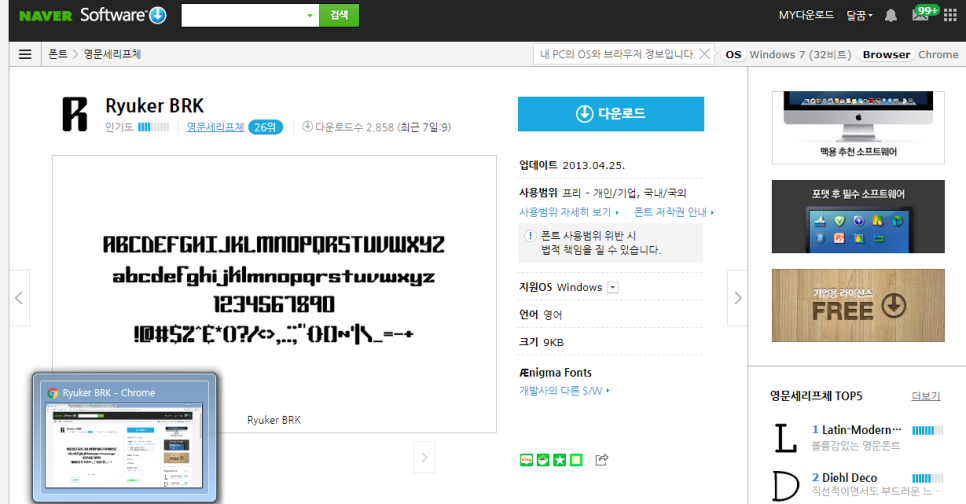Open 사용범위 자세히 보기 link
The width and height of the screenshot is (966, 504).
tap(569, 212)
